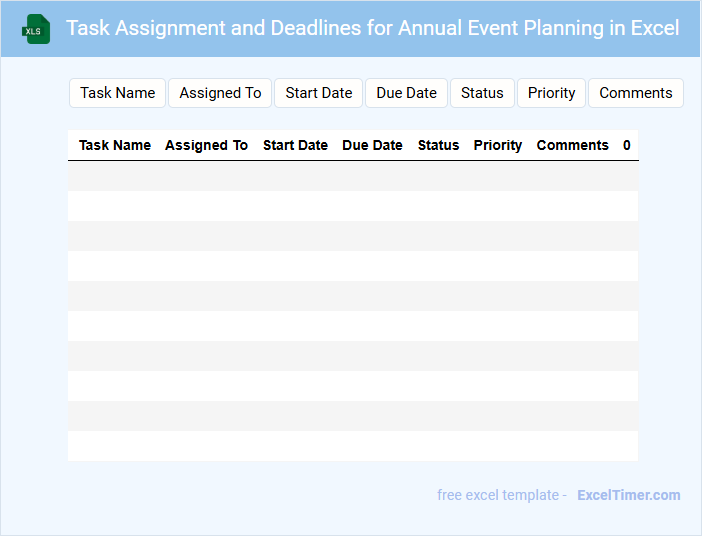
Task: Click the first empty table row
Action: pyautogui.click(x=353, y=176)
